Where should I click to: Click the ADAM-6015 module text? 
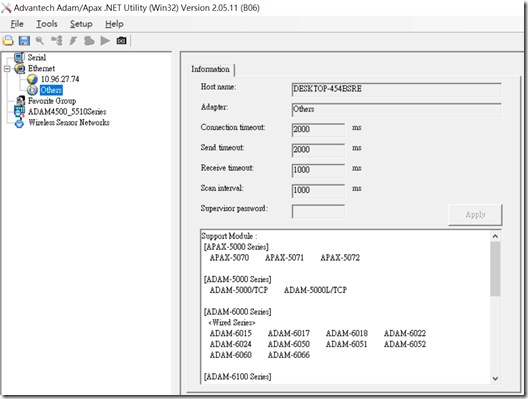231,333
